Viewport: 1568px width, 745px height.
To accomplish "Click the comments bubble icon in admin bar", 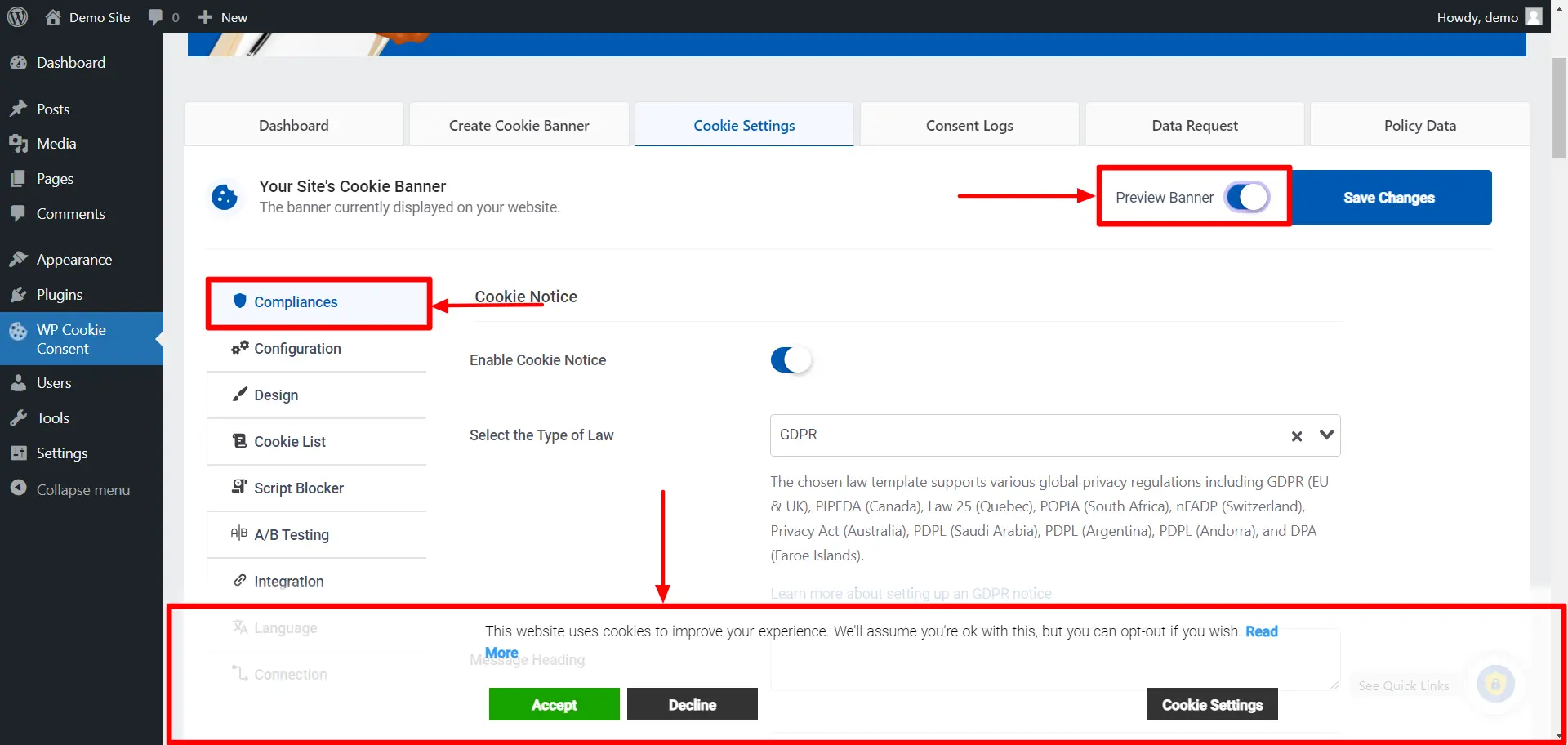I will (x=155, y=17).
